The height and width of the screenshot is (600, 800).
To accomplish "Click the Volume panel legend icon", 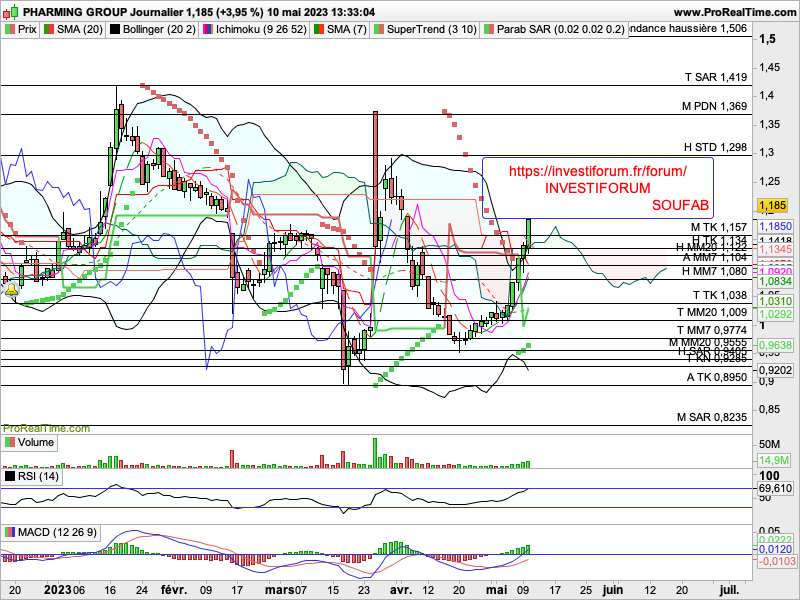I will point(9,442).
